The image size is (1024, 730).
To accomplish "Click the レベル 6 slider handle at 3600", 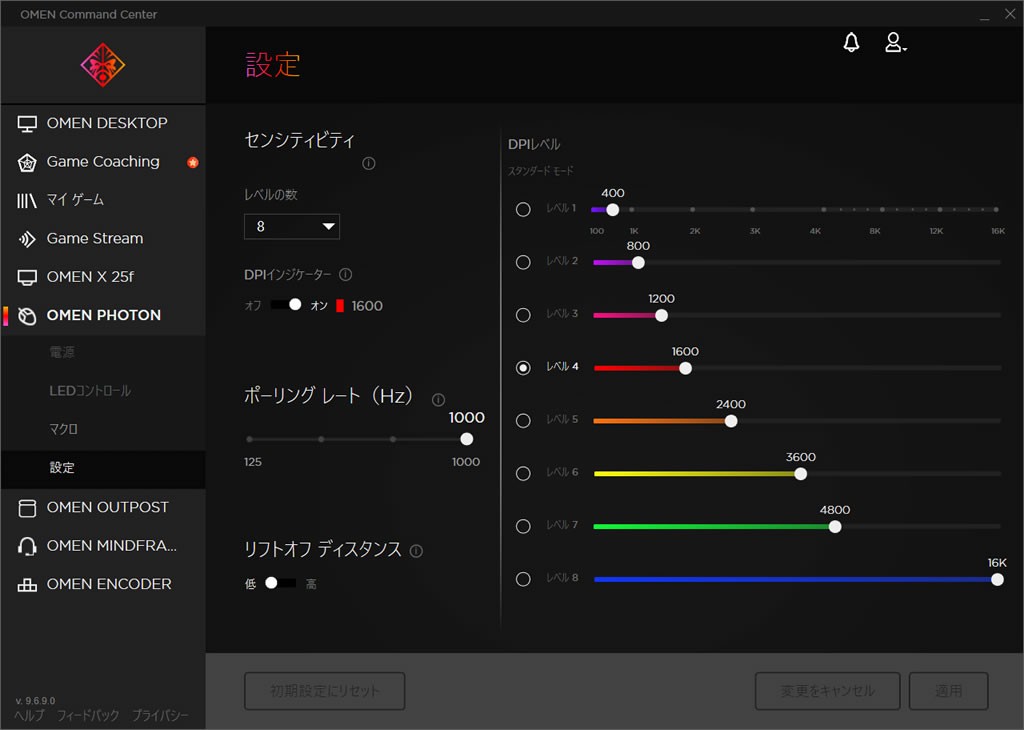I will click(801, 474).
